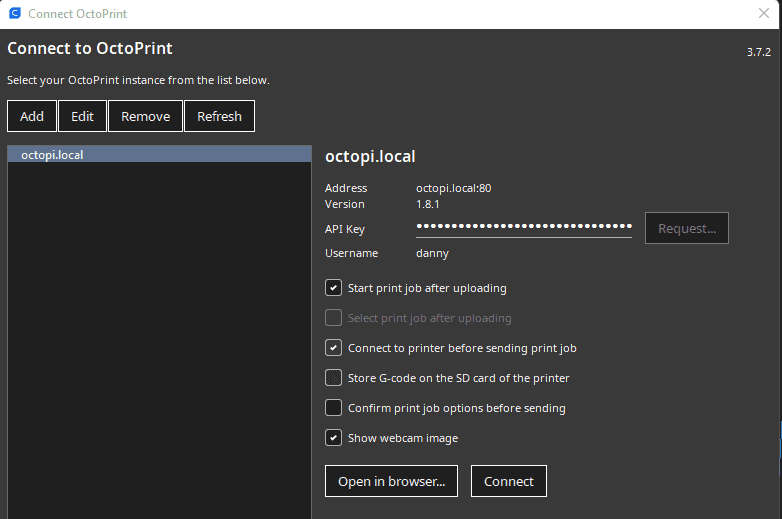Click the octopi.local details heading

370,157
